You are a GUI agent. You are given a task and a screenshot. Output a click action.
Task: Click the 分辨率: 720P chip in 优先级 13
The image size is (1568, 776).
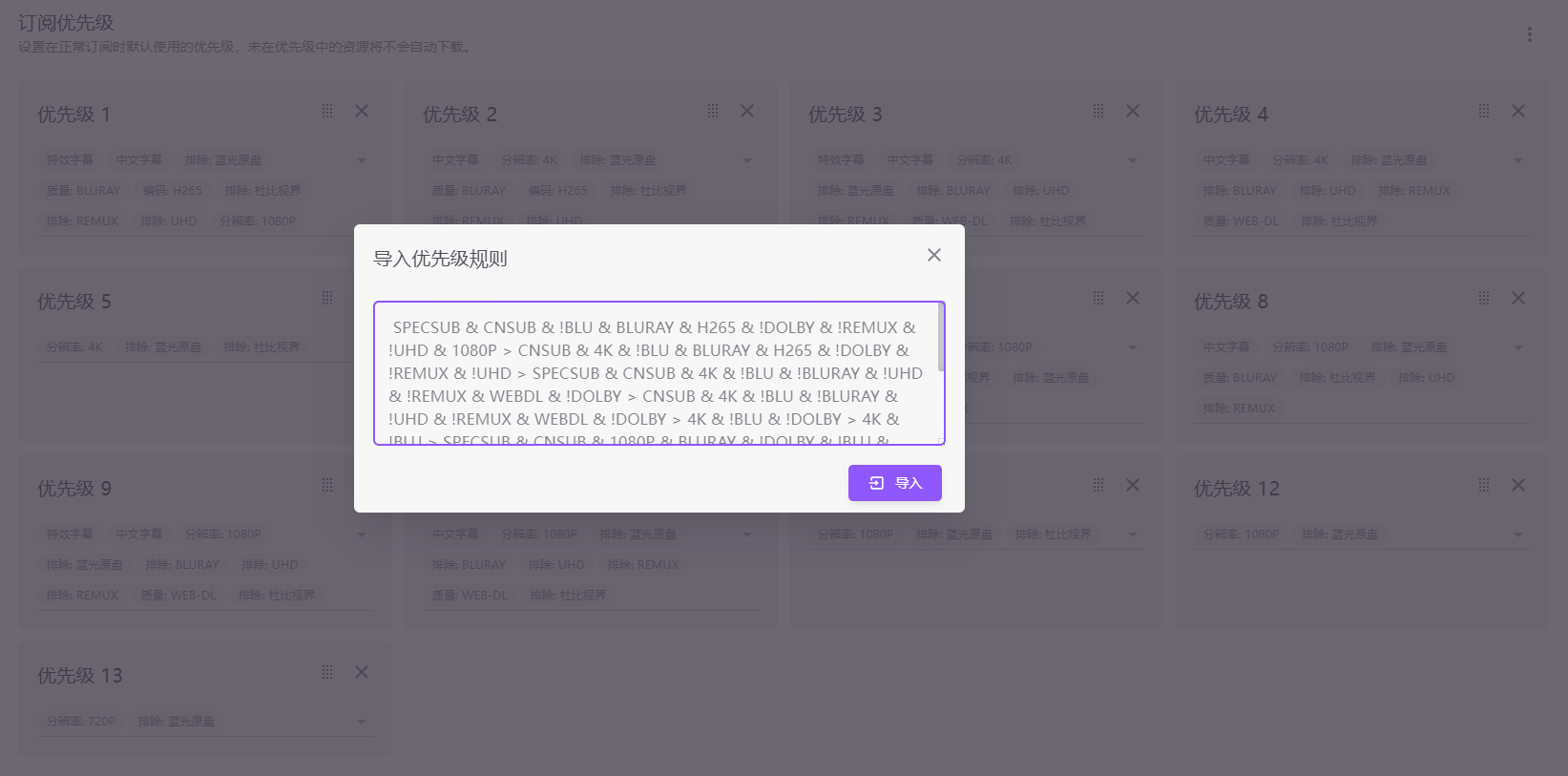point(81,722)
